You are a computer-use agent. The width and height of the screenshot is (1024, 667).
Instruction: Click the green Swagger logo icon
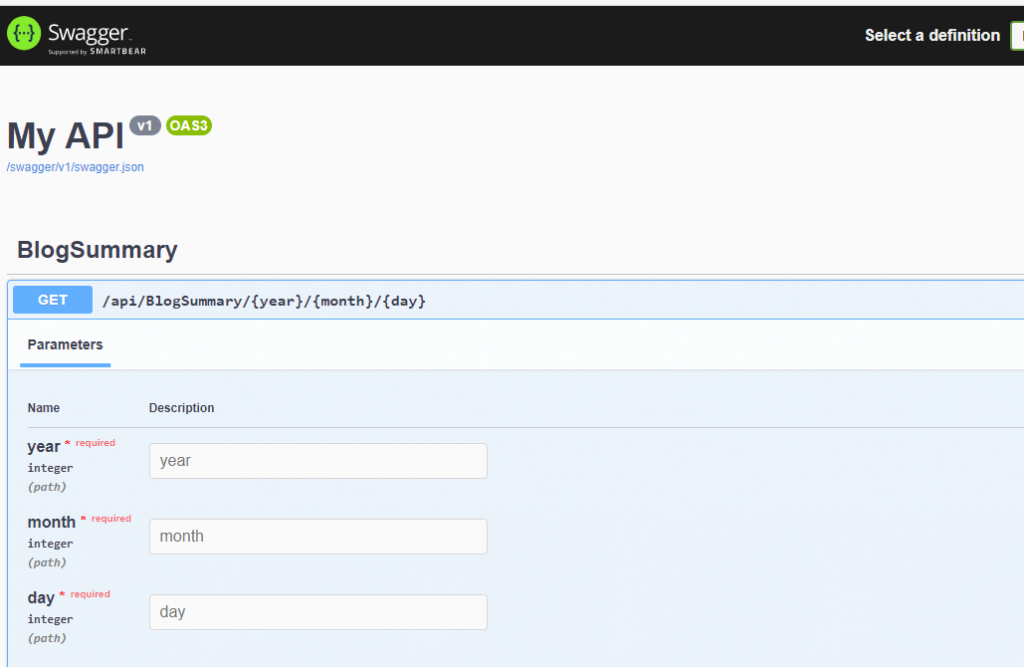(24, 34)
